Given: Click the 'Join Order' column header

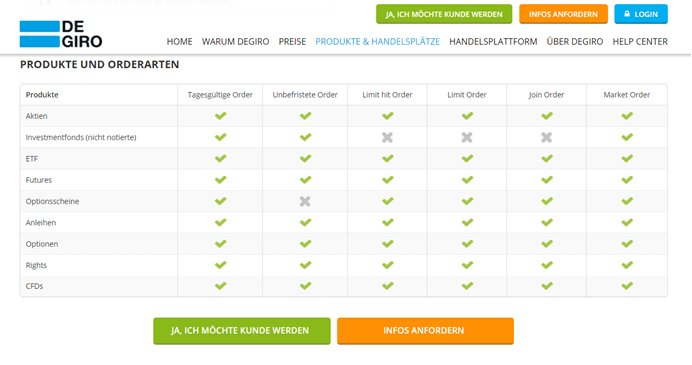Looking at the screenshot, I should 546,95.
